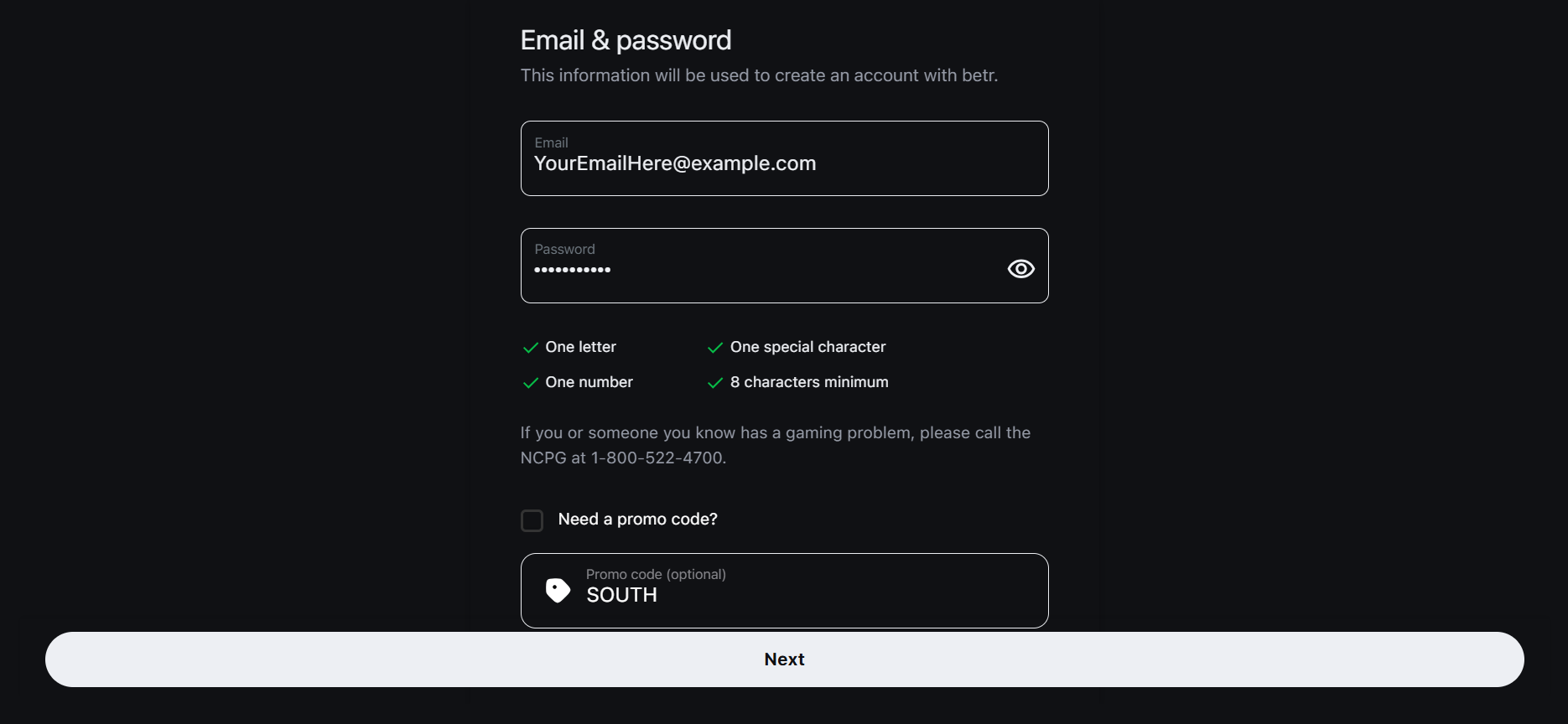
Task: Click the Promo code (optional) field label
Action: click(x=656, y=574)
